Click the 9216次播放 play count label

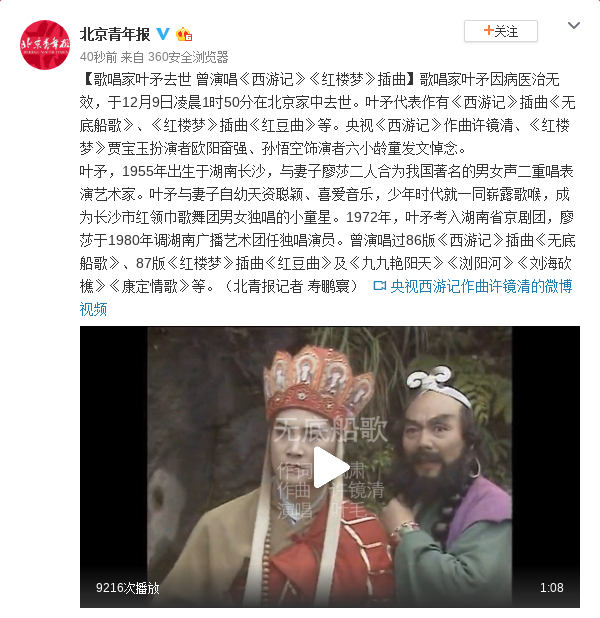[x=127, y=588]
